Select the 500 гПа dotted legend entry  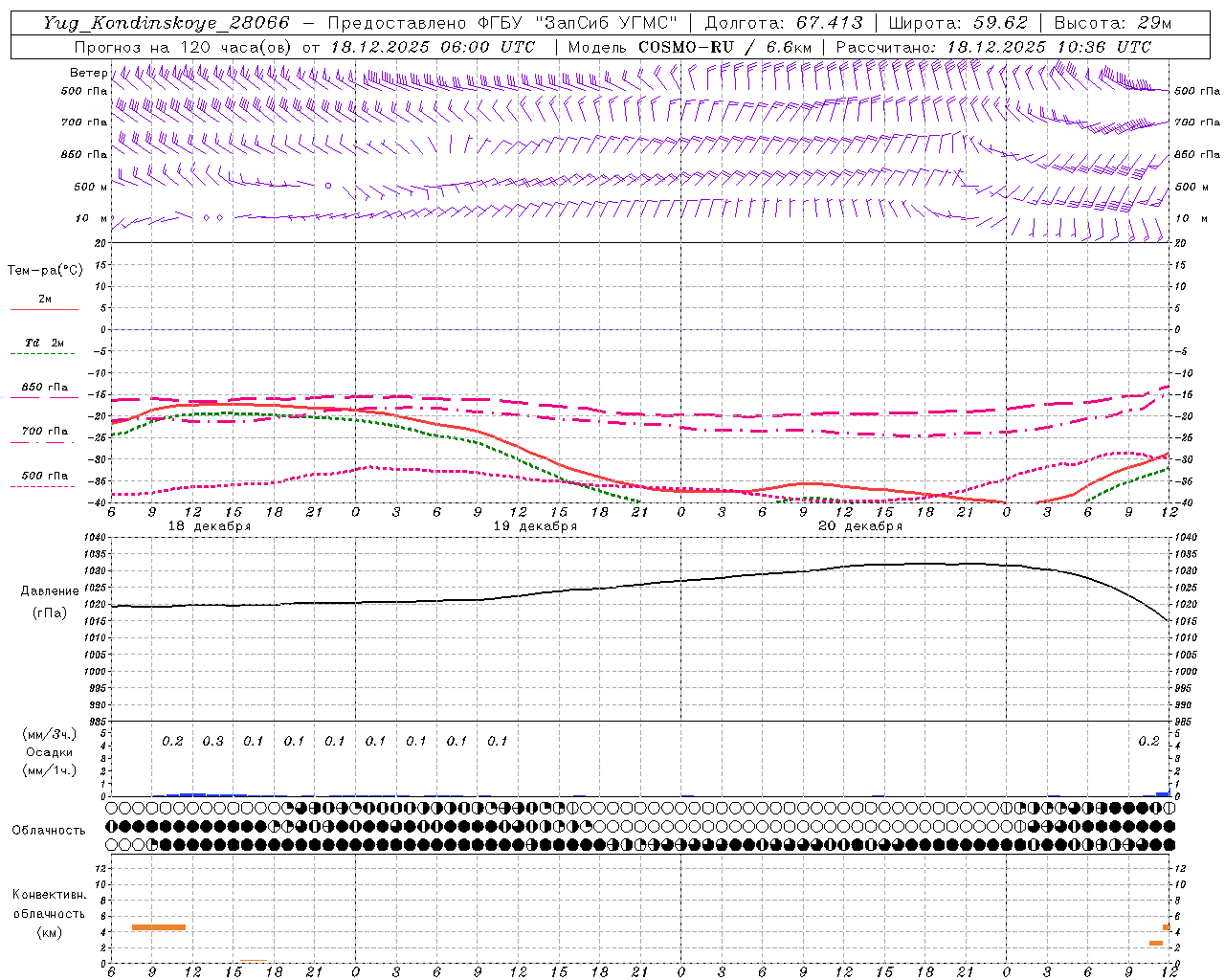click(x=44, y=476)
